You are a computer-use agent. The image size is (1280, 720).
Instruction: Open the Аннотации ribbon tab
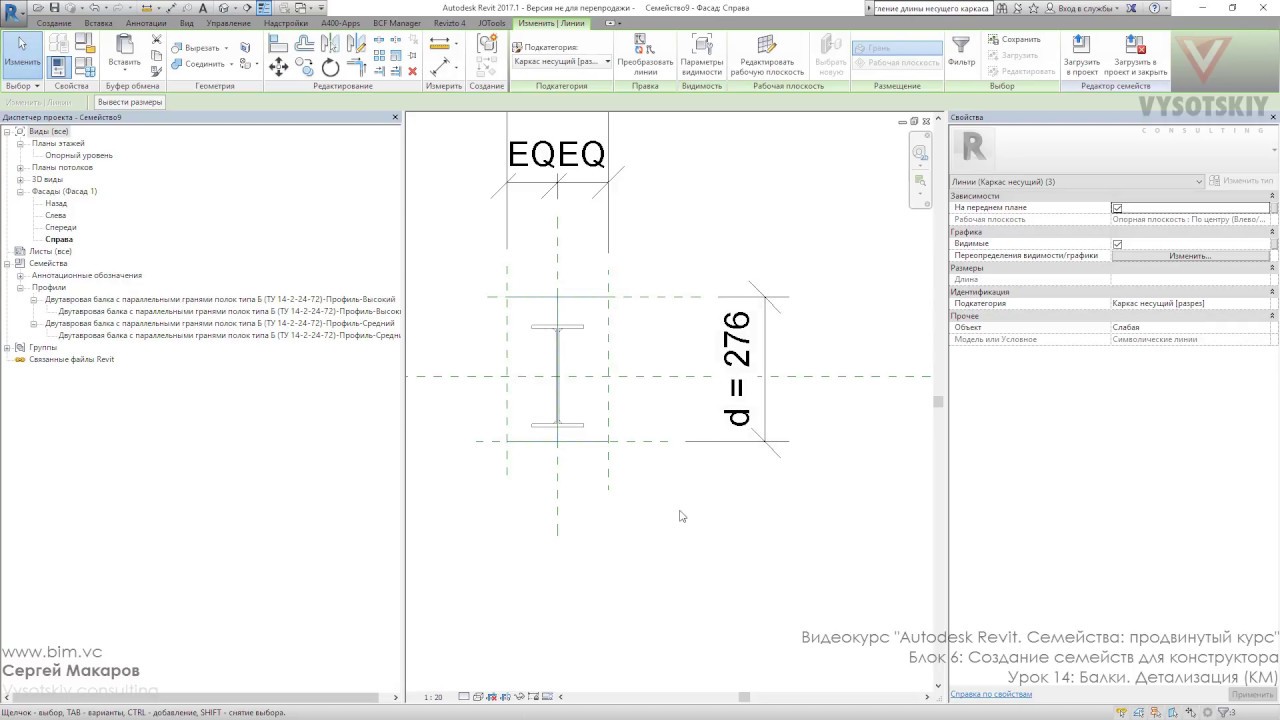pyautogui.click(x=146, y=23)
